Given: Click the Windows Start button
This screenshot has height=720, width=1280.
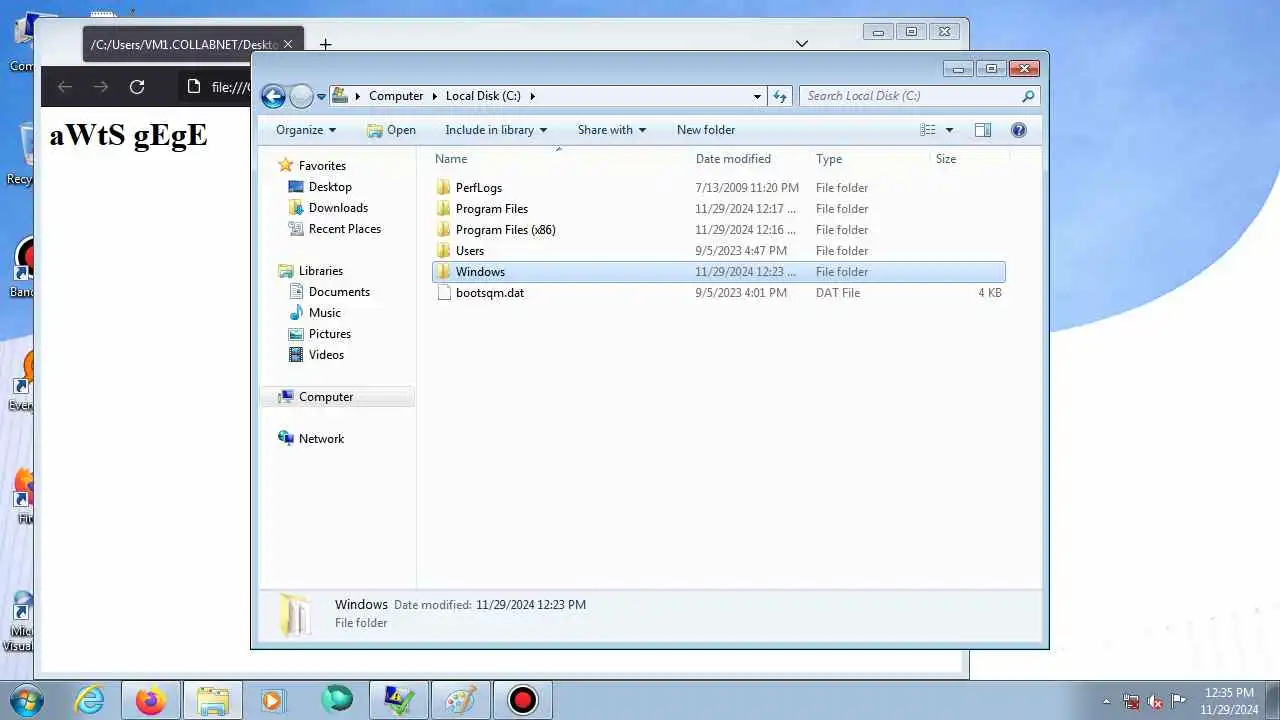Looking at the screenshot, I should pyautogui.click(x=27, y=700).
